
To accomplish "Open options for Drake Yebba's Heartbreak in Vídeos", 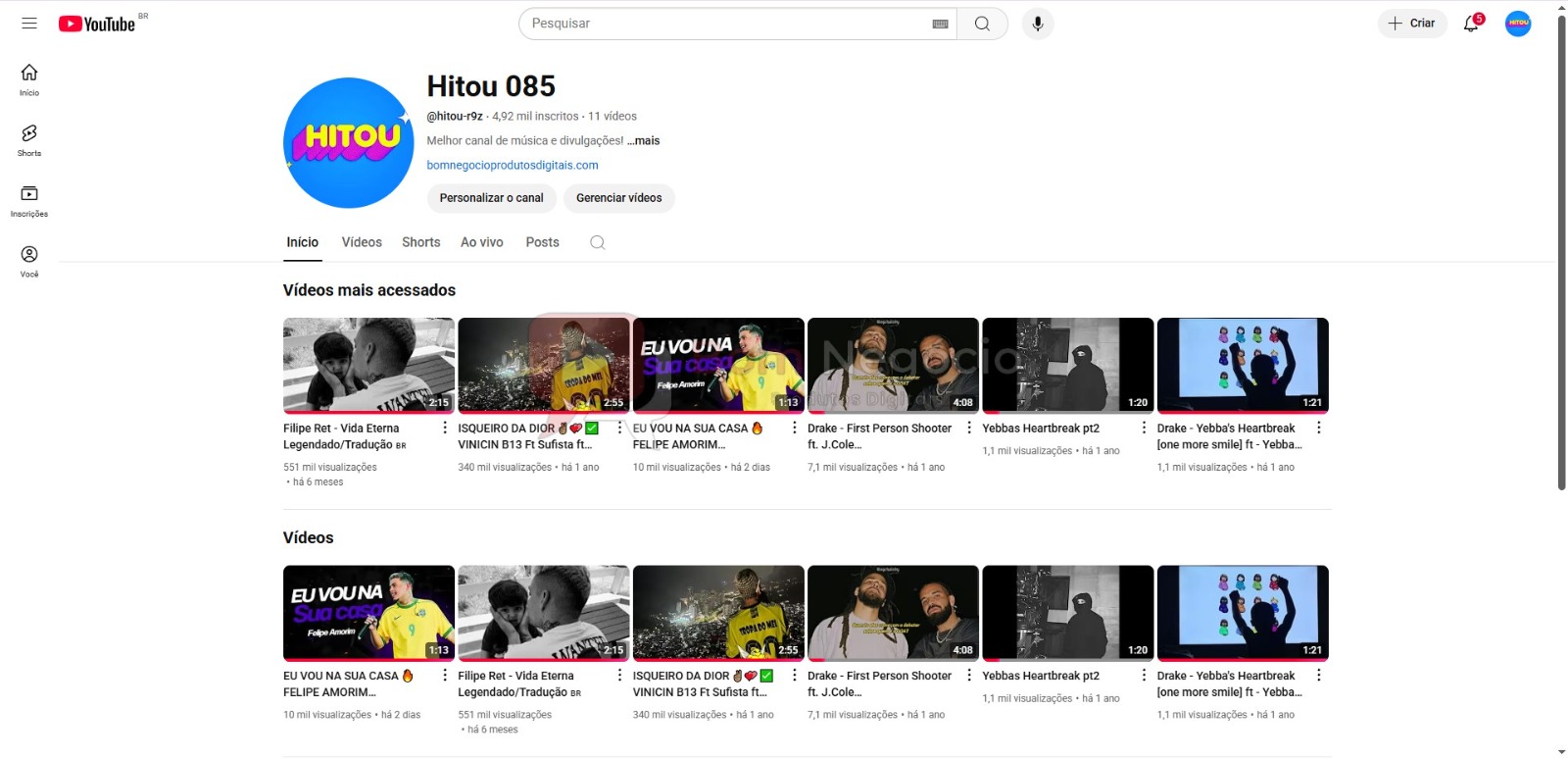I will coord(1319,676).
